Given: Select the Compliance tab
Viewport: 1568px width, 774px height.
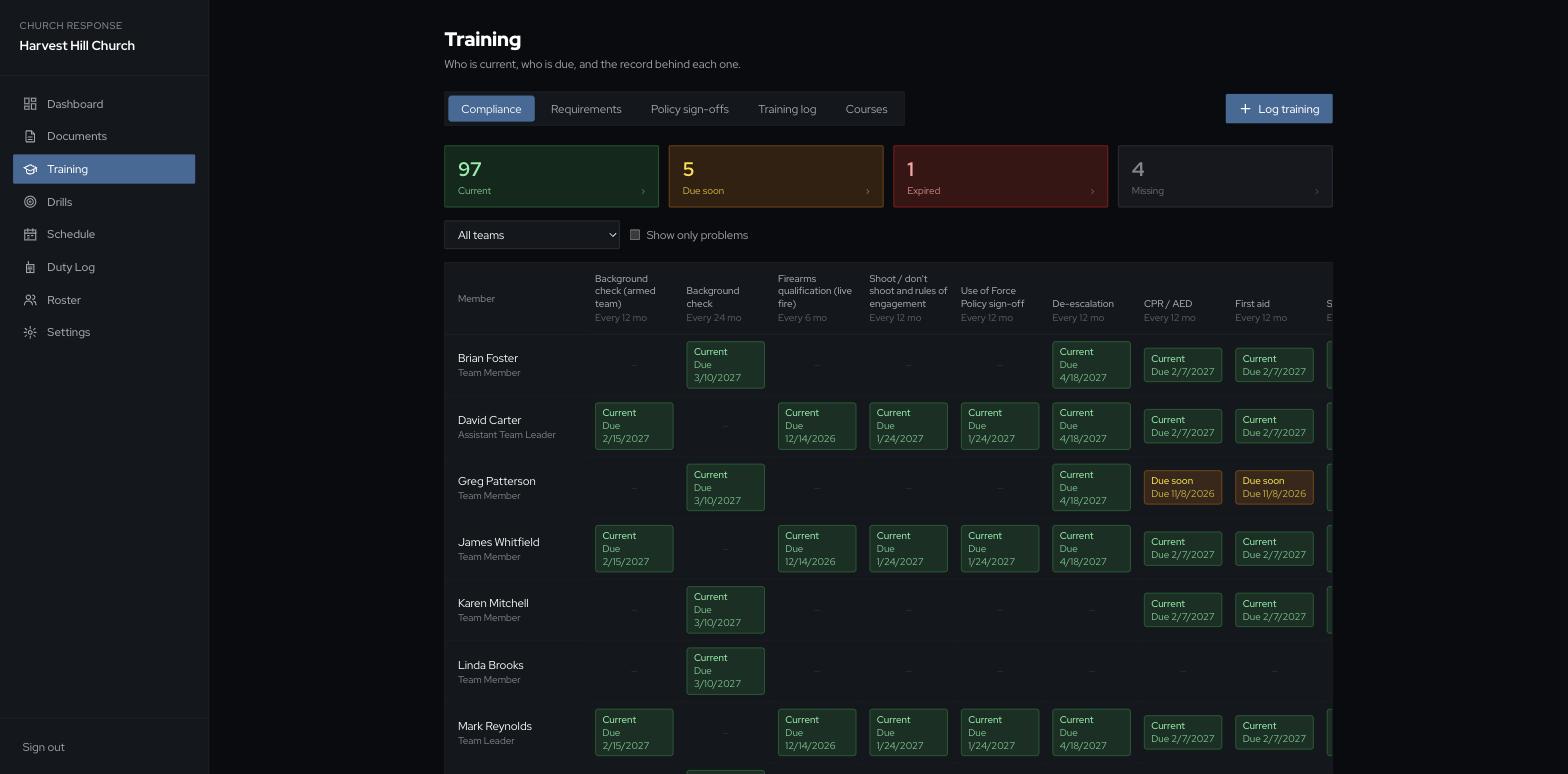Looking at the screenshot, I should (x=491, y=109).
